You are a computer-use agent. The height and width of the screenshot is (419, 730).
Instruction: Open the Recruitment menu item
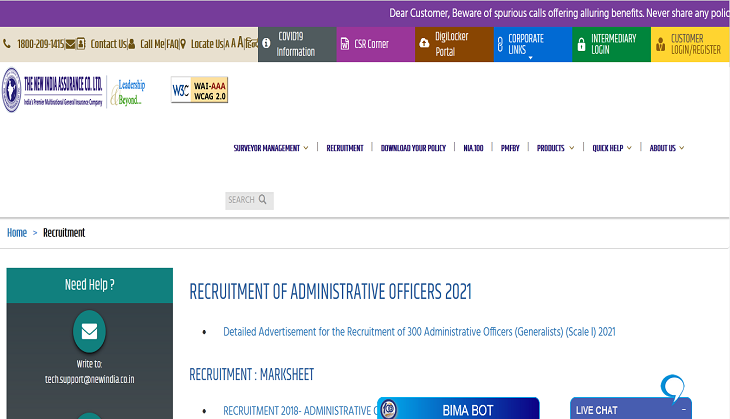[345, 148]
